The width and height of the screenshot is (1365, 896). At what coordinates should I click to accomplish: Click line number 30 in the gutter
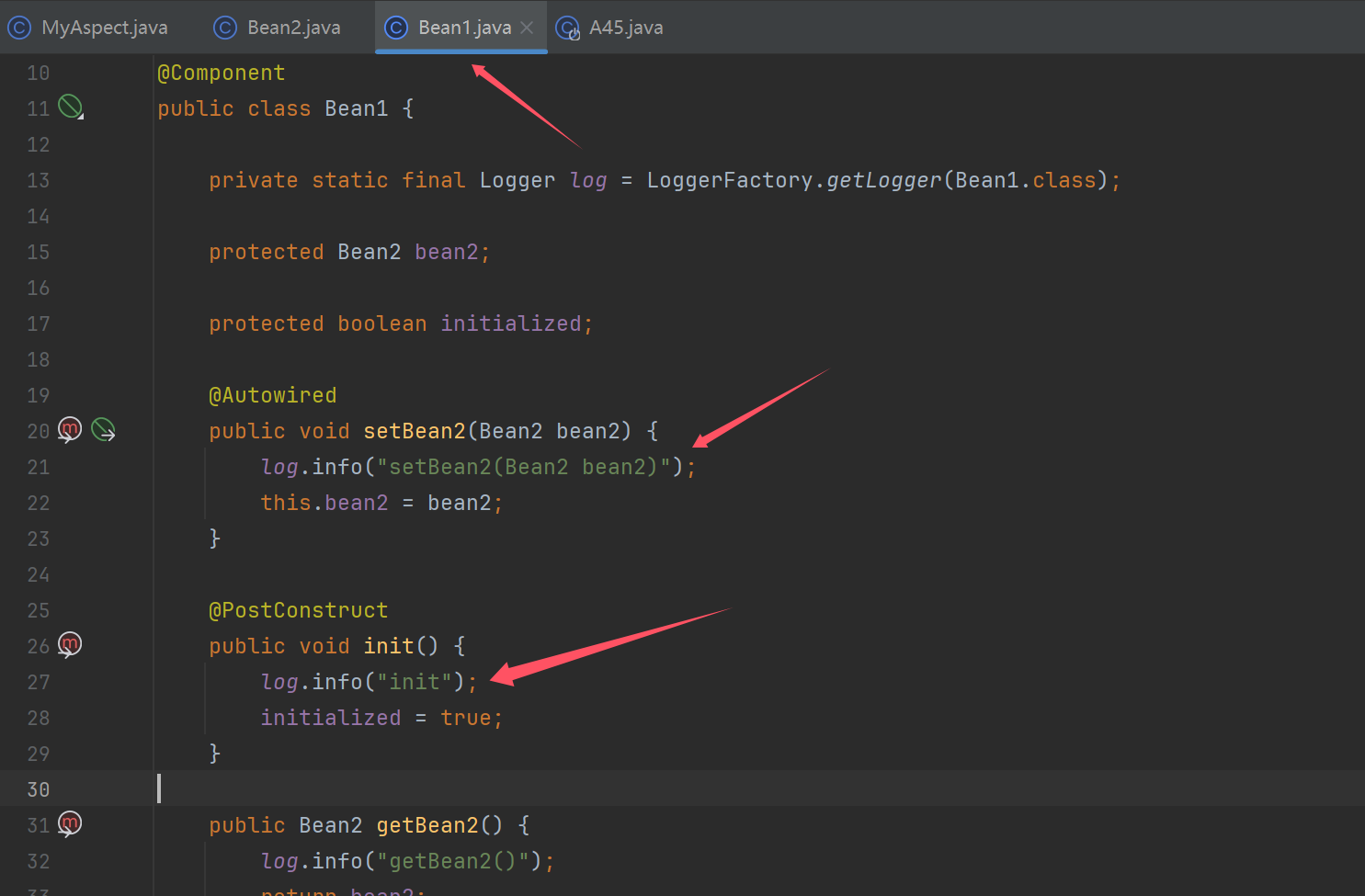[x=39, y=789]
